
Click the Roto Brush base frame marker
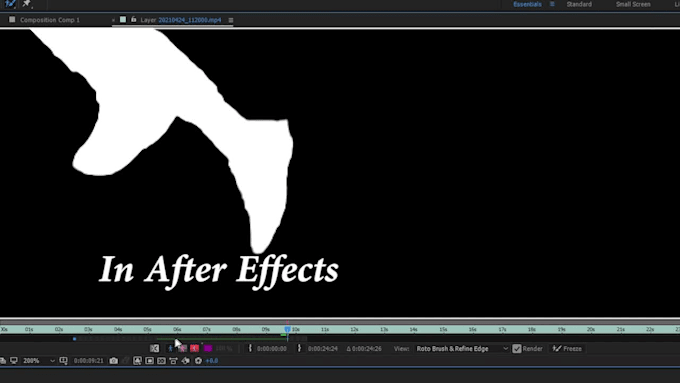click(x=75, y=339)
